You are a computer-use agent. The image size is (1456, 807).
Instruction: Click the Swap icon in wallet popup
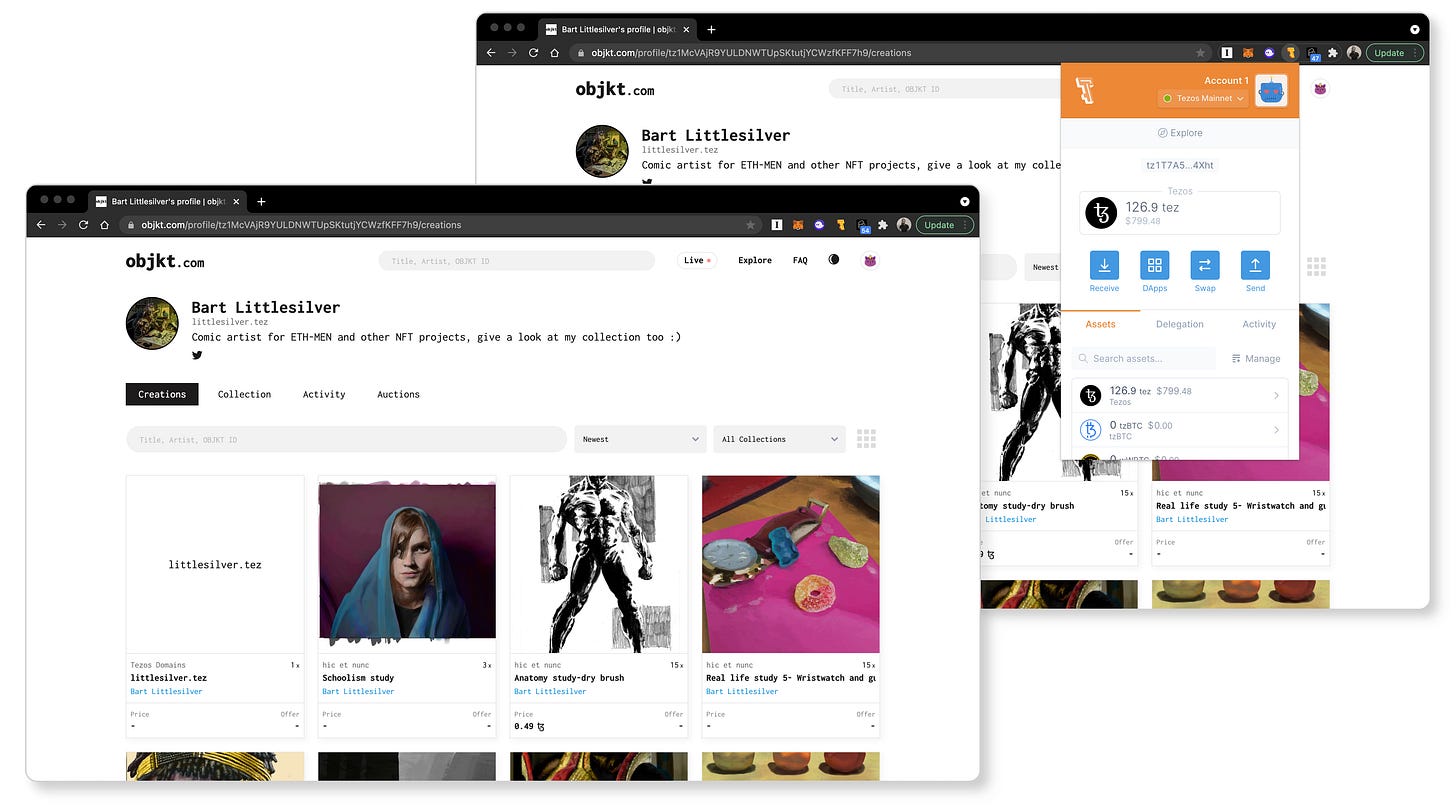[x=1205, y=265]
